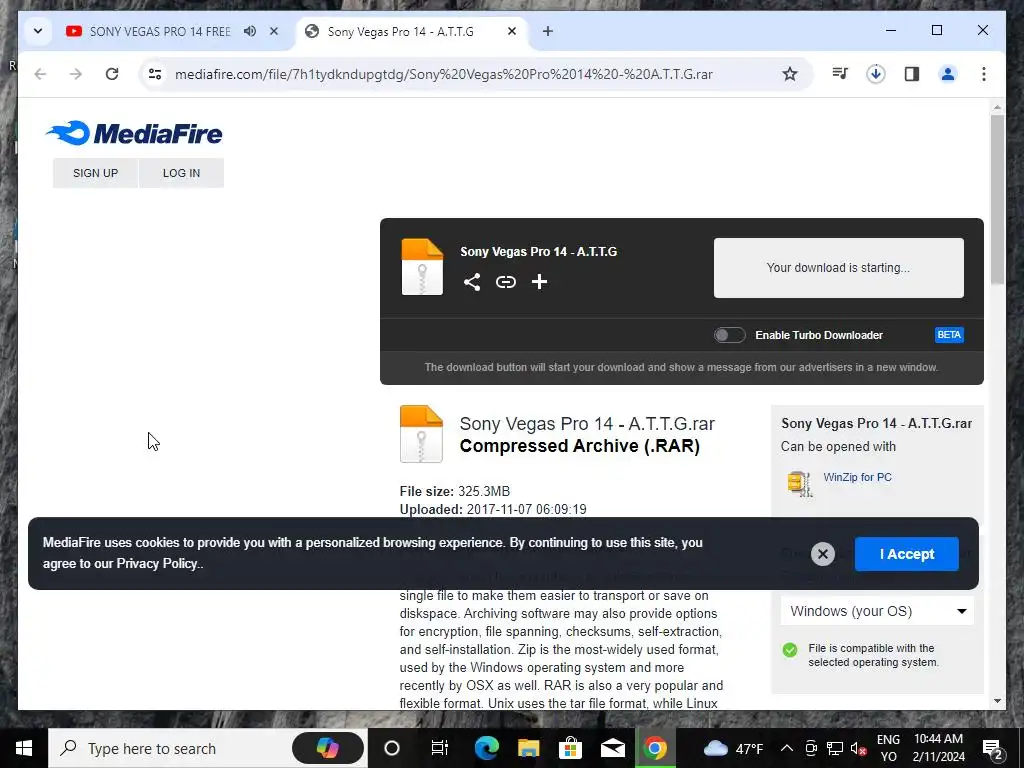Click the address bar URL

[x=443, y=74]
